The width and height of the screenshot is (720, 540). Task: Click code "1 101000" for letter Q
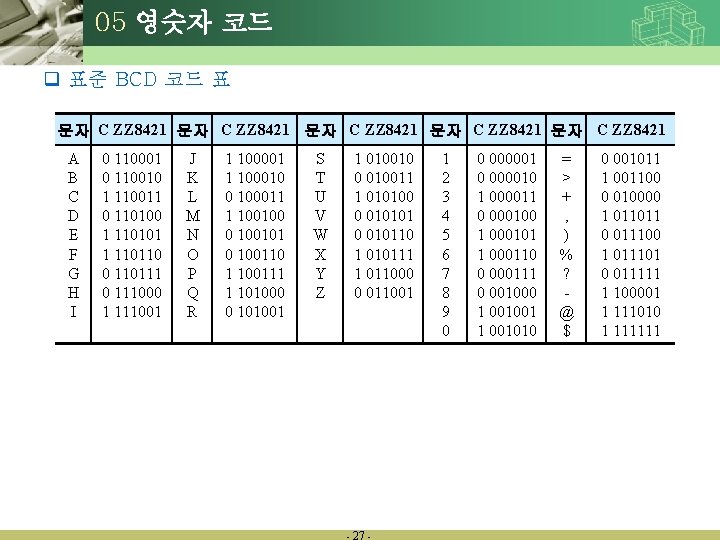[255, 292]
